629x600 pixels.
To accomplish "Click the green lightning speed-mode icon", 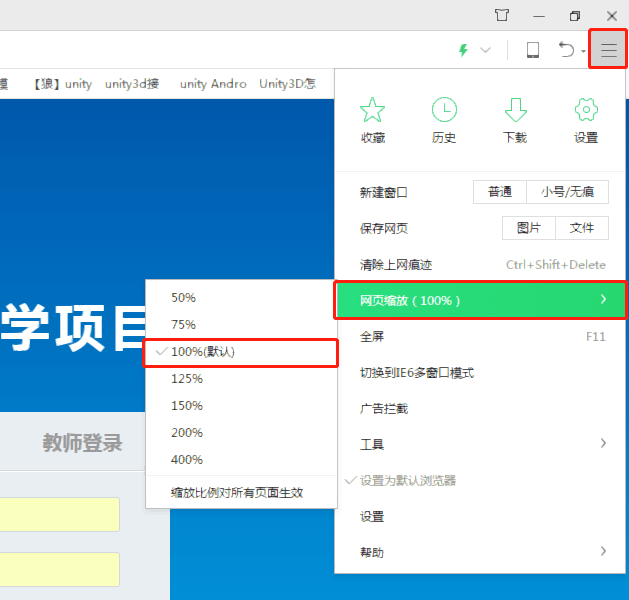I will [x=463, y=50].
